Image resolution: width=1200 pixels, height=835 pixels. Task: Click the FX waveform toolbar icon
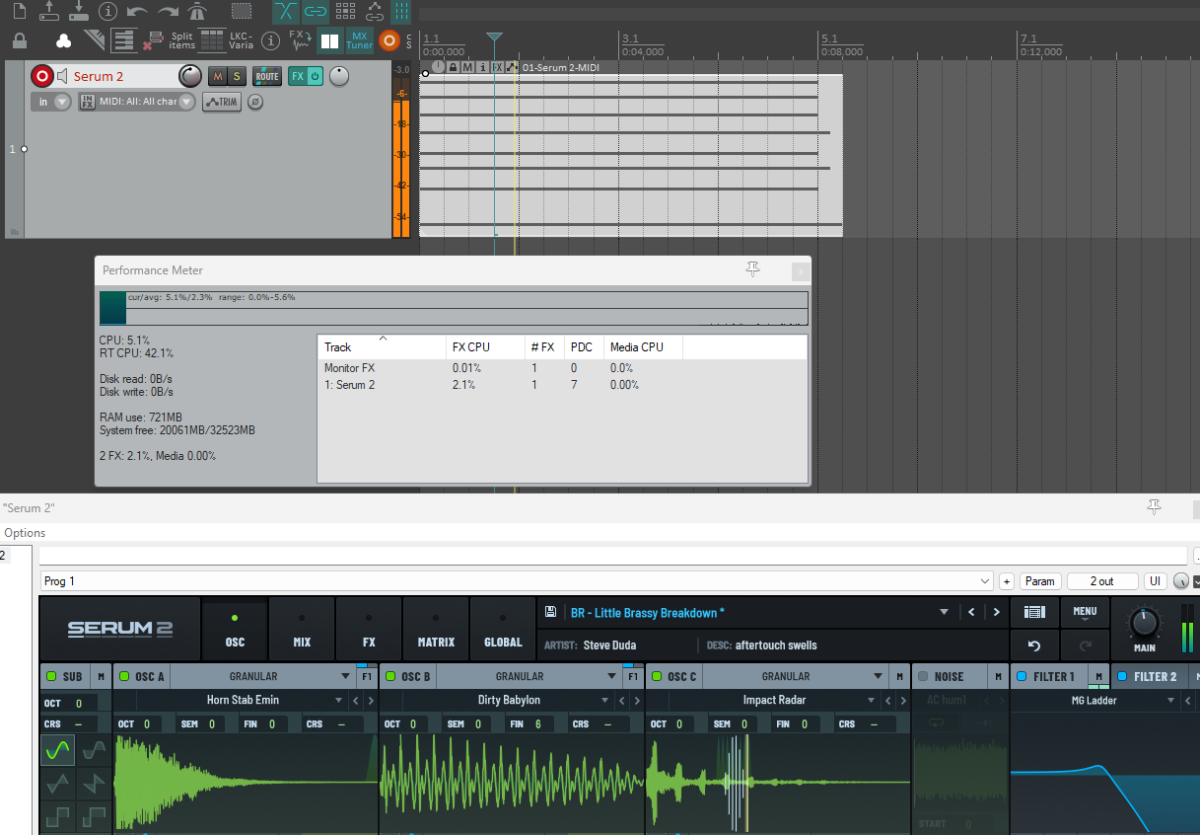coord(299,41)
